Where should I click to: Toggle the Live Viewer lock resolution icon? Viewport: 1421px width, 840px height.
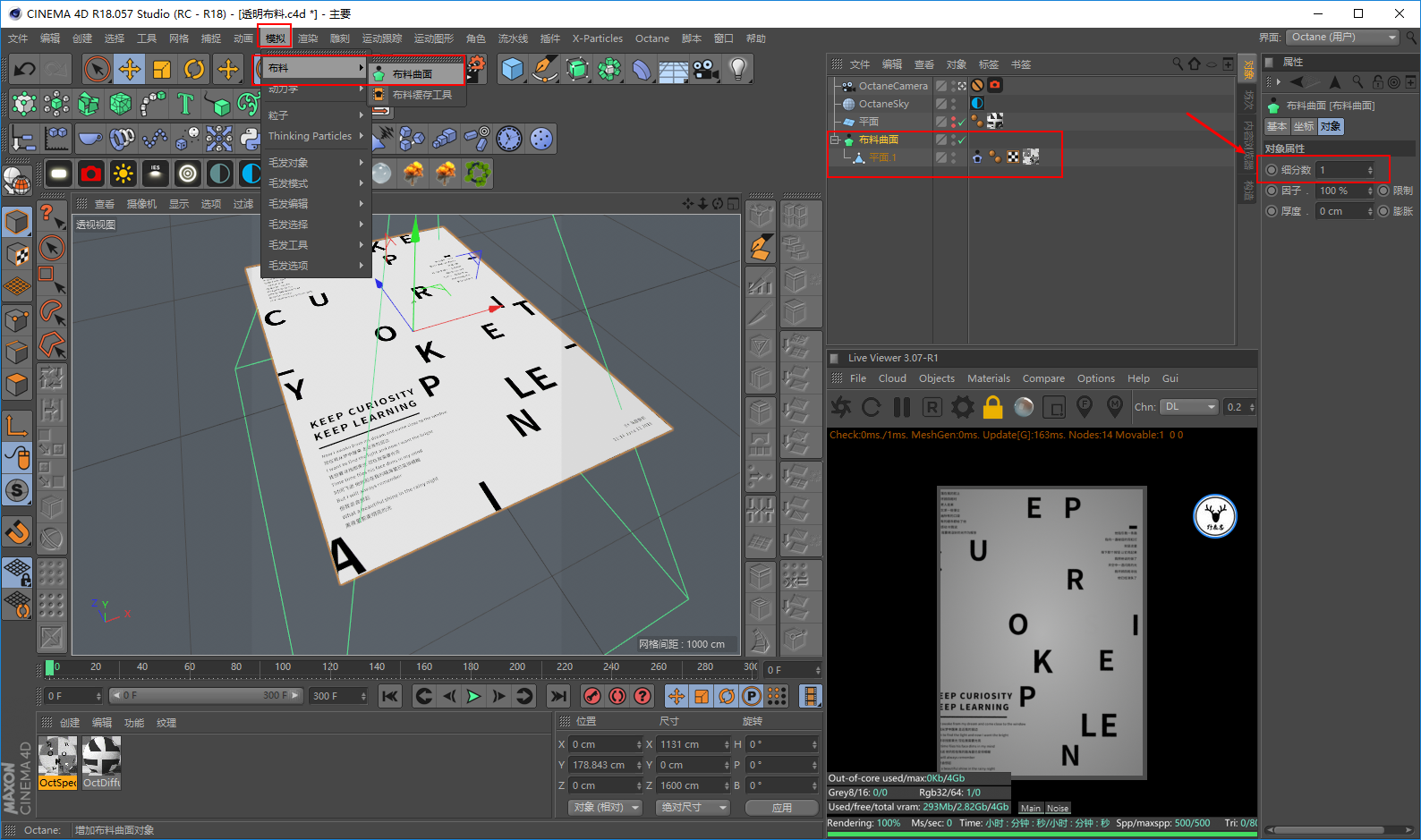pos(992,408)
